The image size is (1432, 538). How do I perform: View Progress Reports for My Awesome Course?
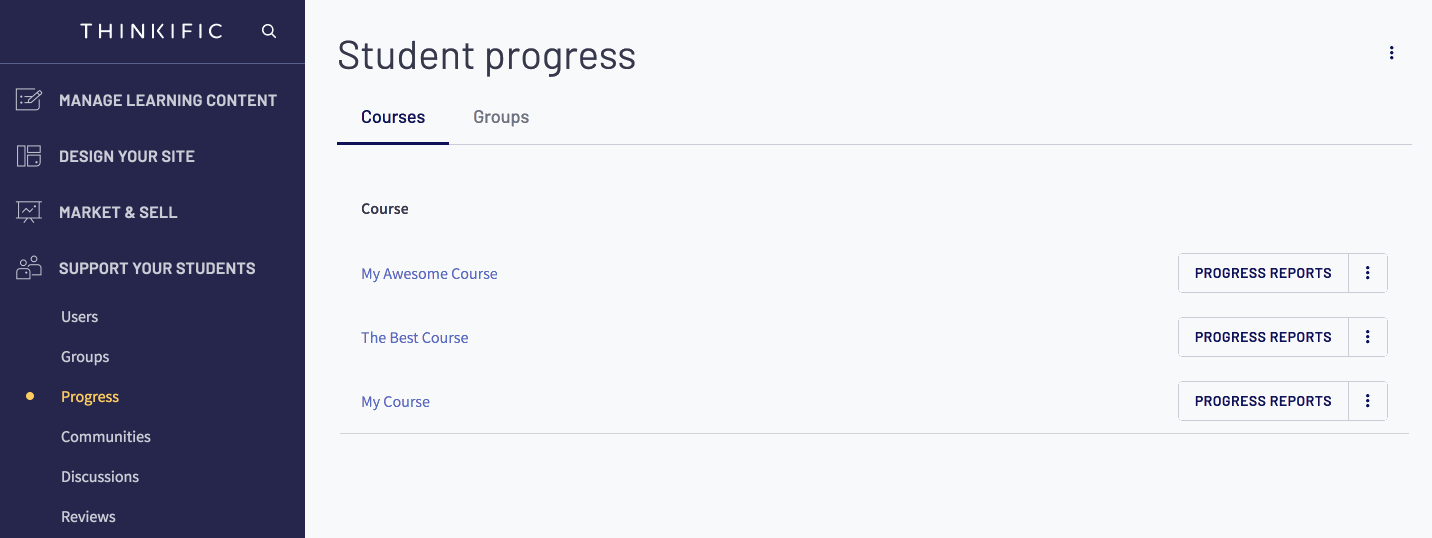coord(1263,273)
